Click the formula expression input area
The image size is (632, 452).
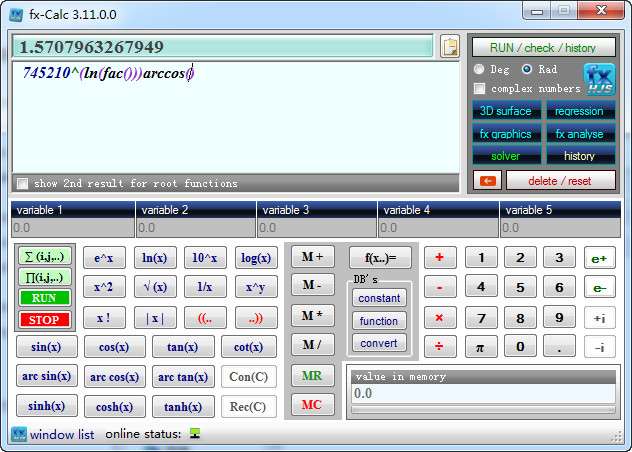236,117
